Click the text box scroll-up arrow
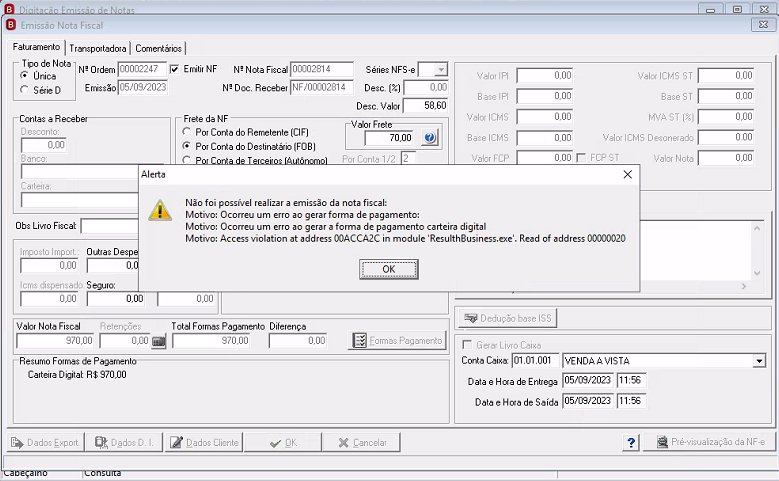This screenshot has height=481, width=779. [757, 229]
